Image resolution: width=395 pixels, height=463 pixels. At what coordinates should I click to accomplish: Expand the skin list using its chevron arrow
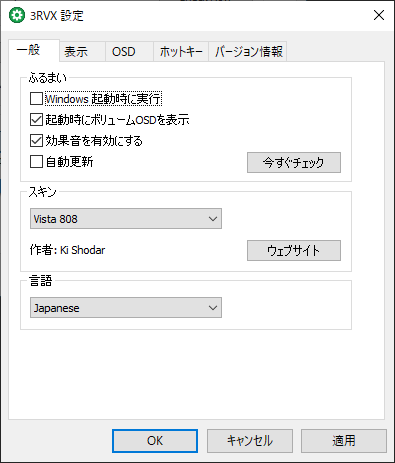tap(213, 219)
